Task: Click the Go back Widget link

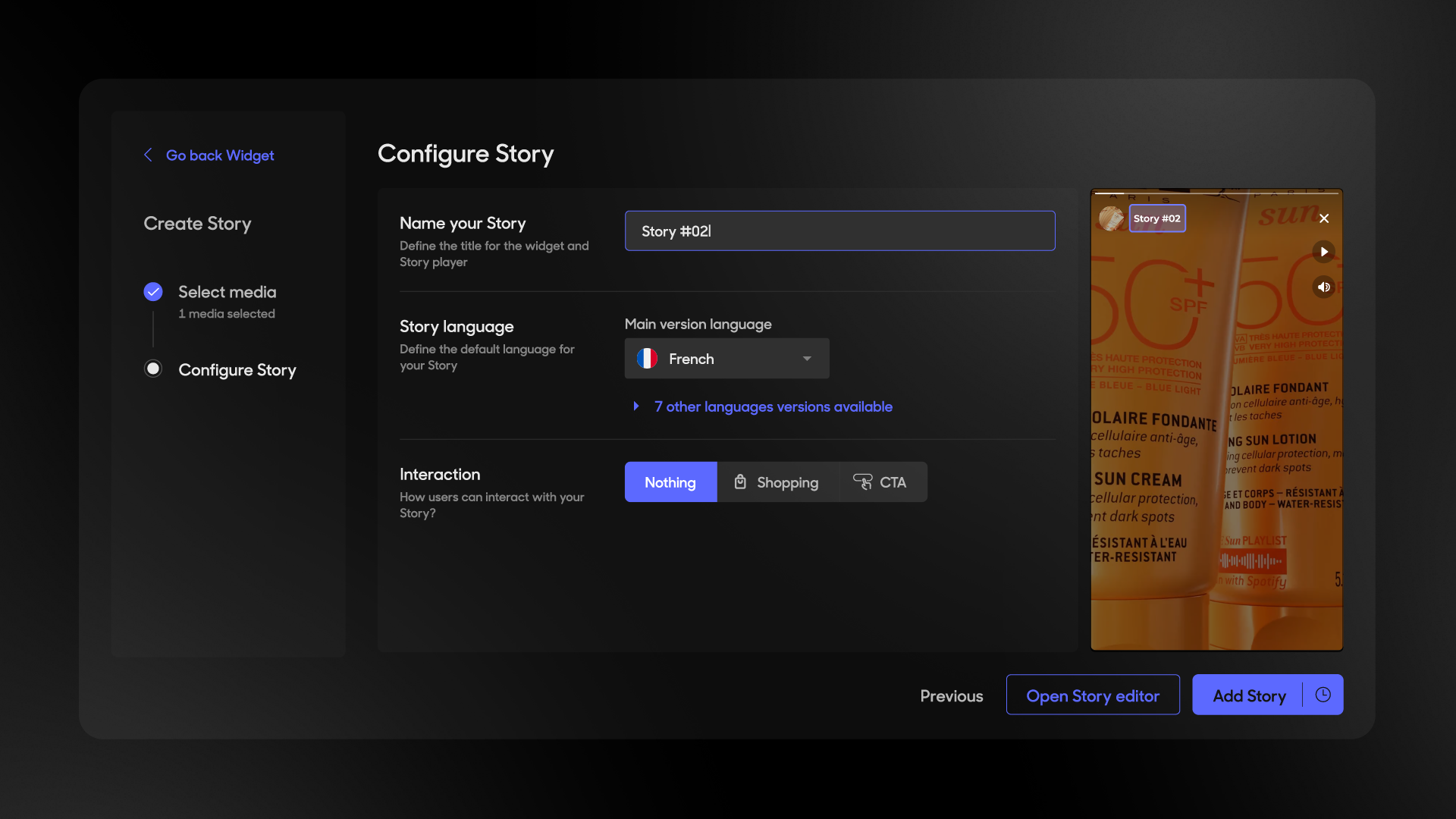Action: coord(220,155)
